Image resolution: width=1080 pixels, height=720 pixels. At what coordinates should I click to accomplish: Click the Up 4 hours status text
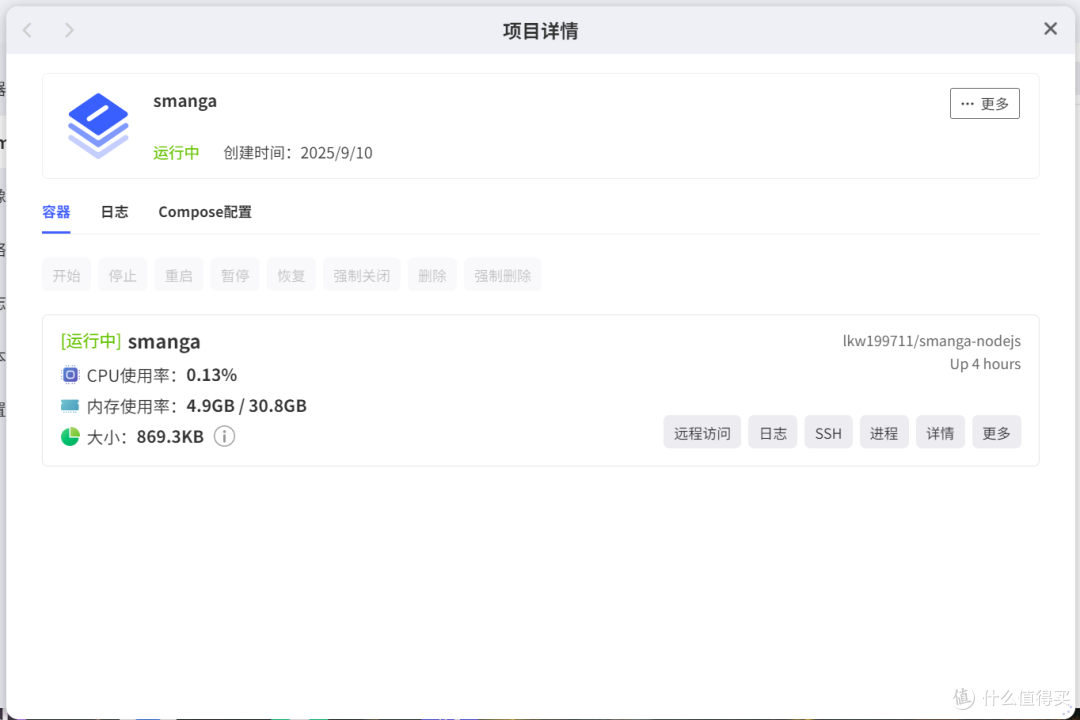[985, 364]
